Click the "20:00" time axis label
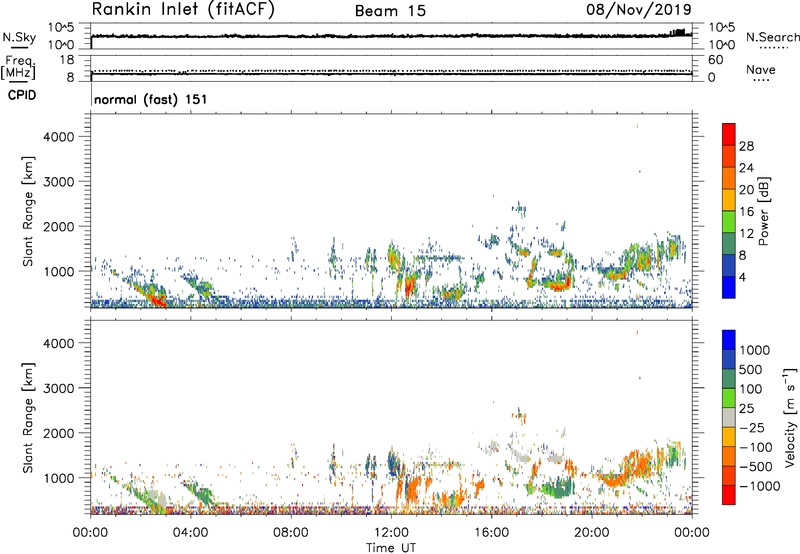The height and width of the screenshot is (554, 800). point(592,533)
